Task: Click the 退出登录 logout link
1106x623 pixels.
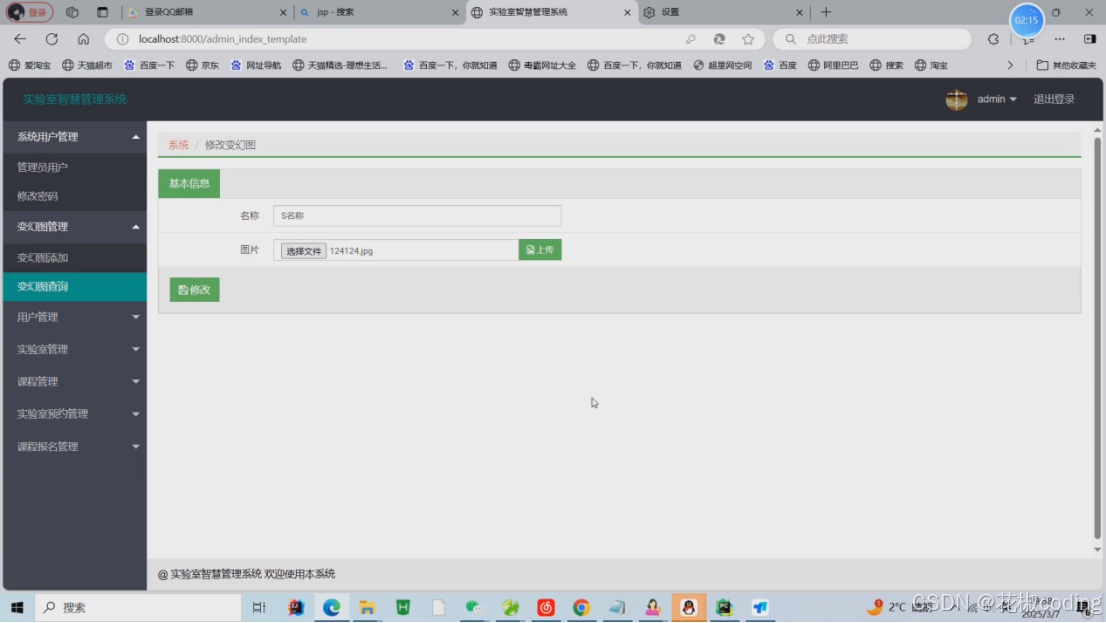Action: click(x=1054, y=99)
